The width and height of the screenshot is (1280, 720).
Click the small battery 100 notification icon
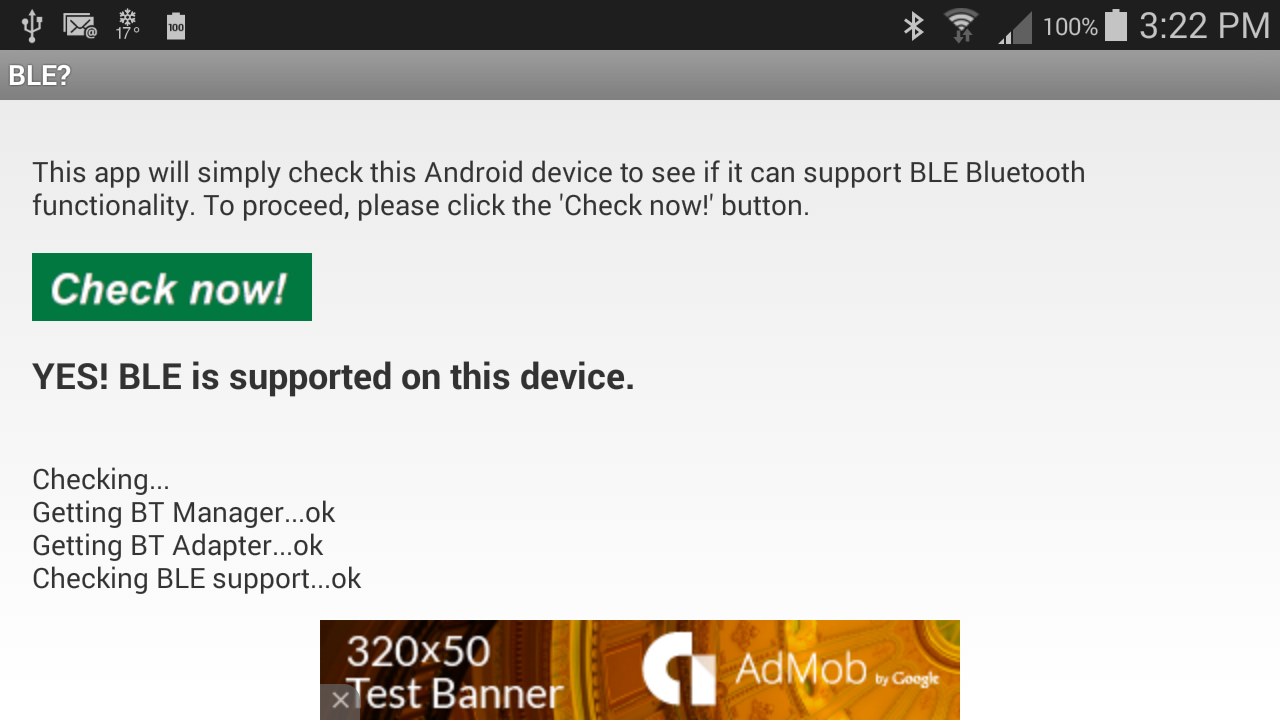(x=176, y=25)
